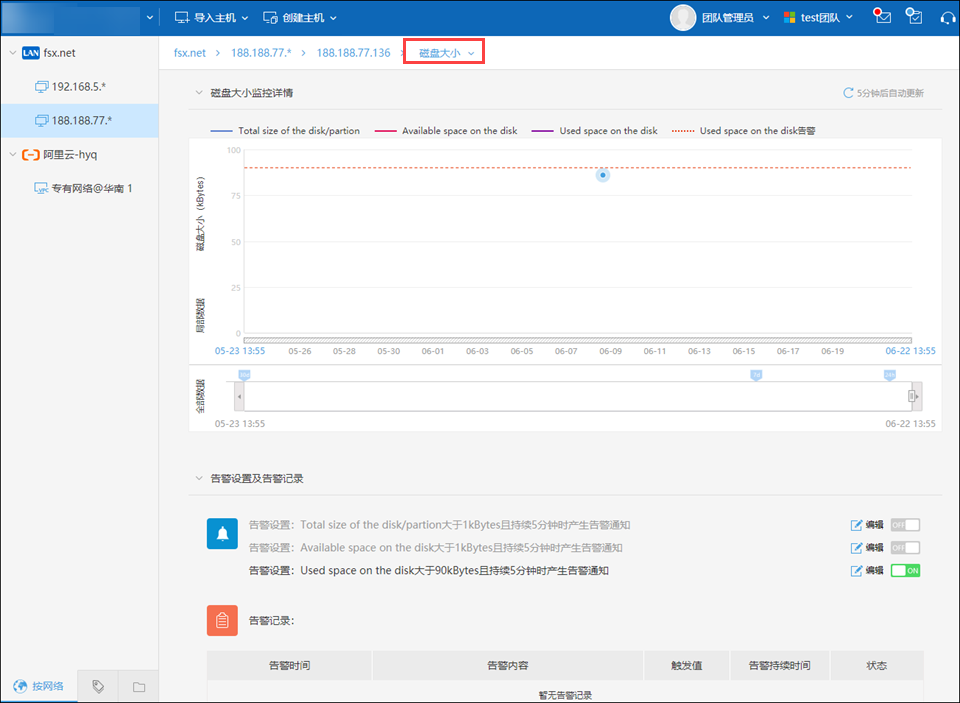Click edit icon for Total size alarm

point(856,525)
